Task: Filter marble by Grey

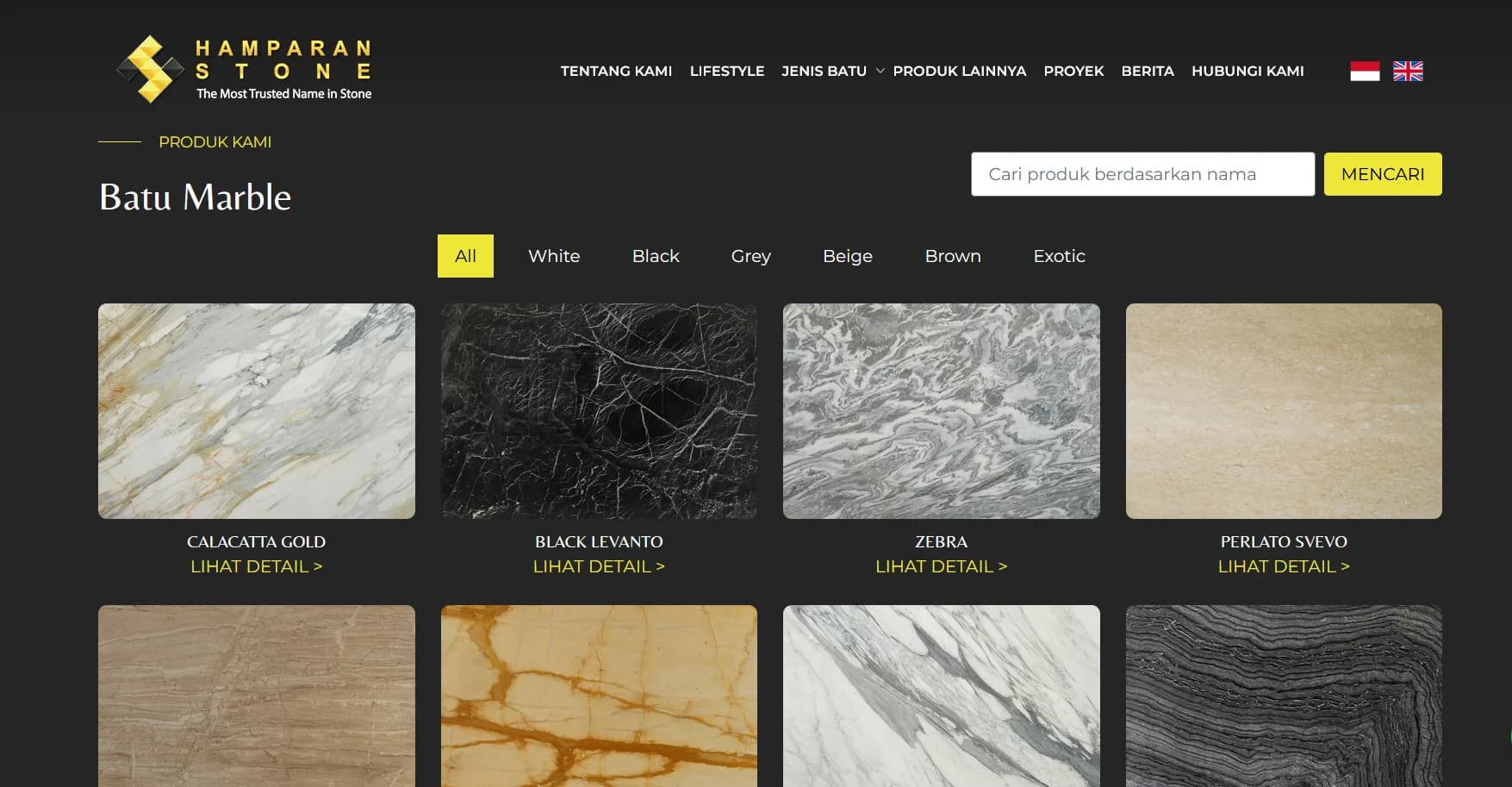Action: click(x=751, y=256)
